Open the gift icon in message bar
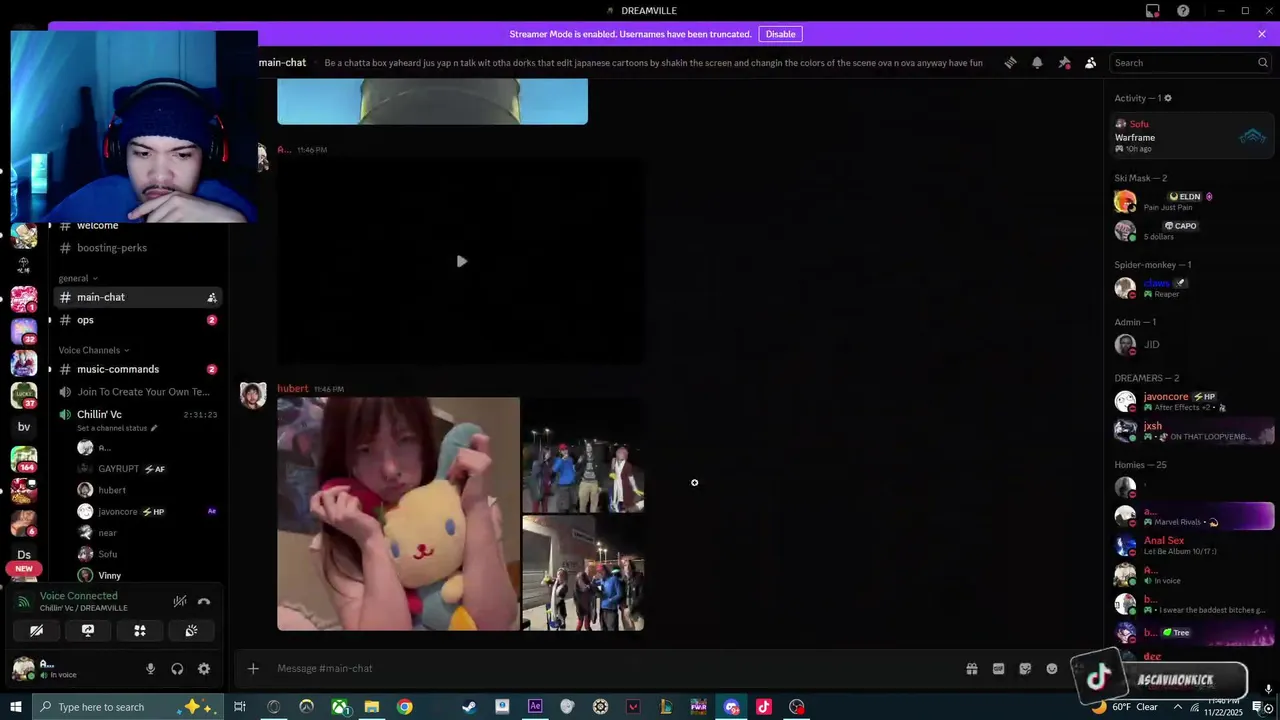Viewport: 1280px width, 720px height. (971, 668)
